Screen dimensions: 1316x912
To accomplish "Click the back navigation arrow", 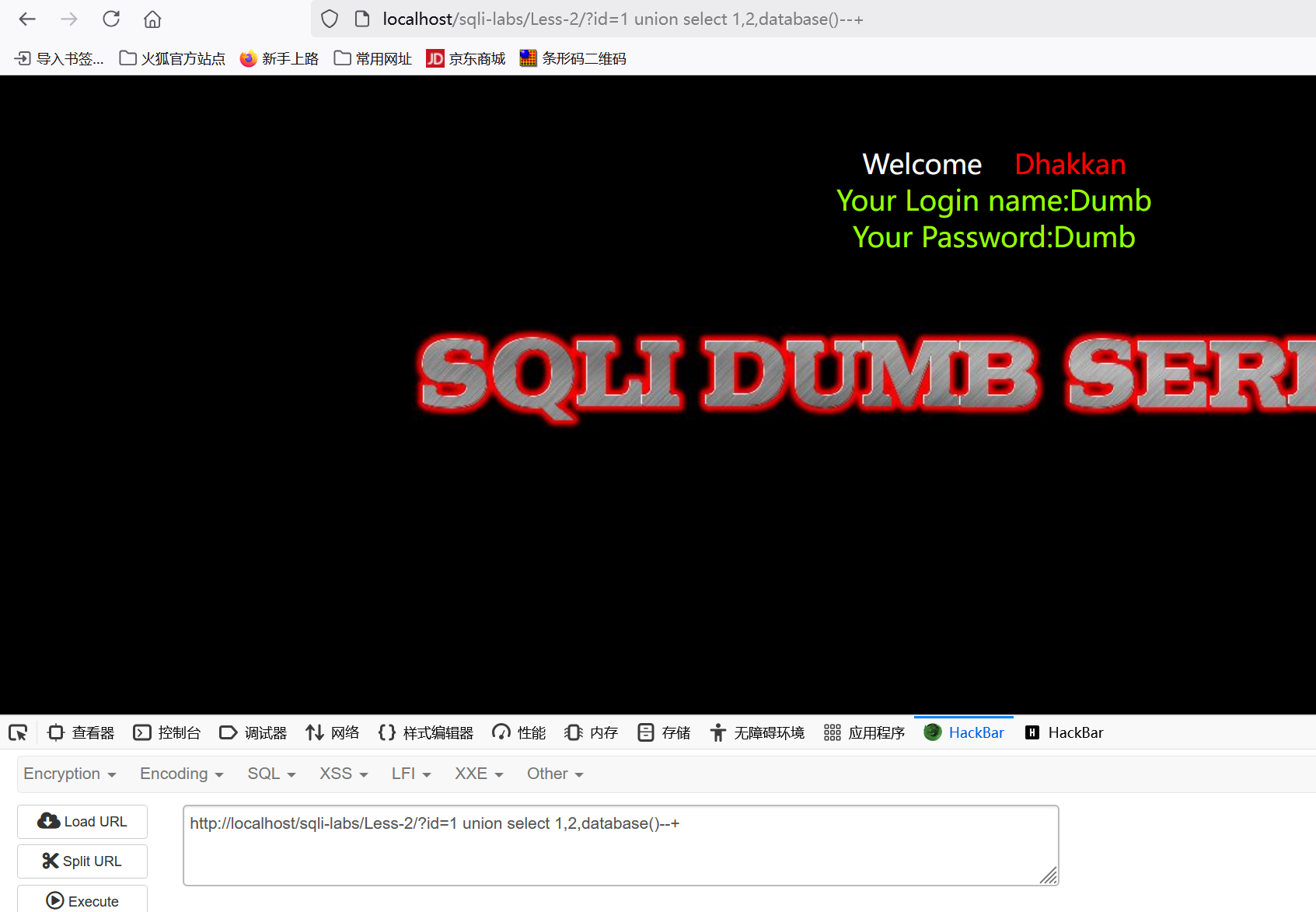I will [x=26, y=19].
